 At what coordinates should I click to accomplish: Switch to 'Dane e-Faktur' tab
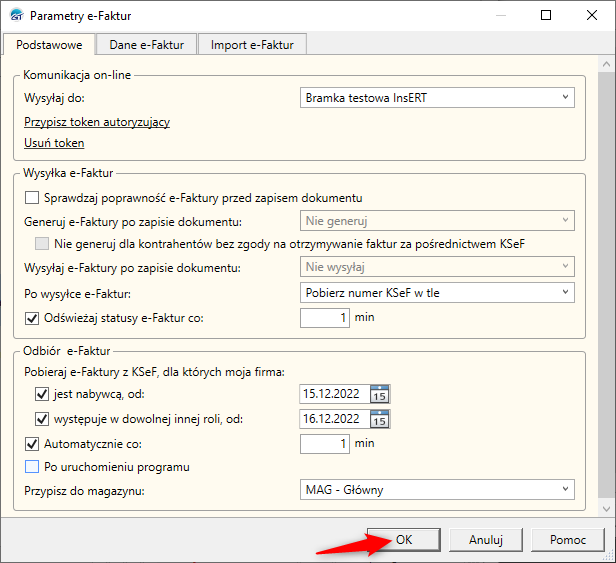[146, 44]
